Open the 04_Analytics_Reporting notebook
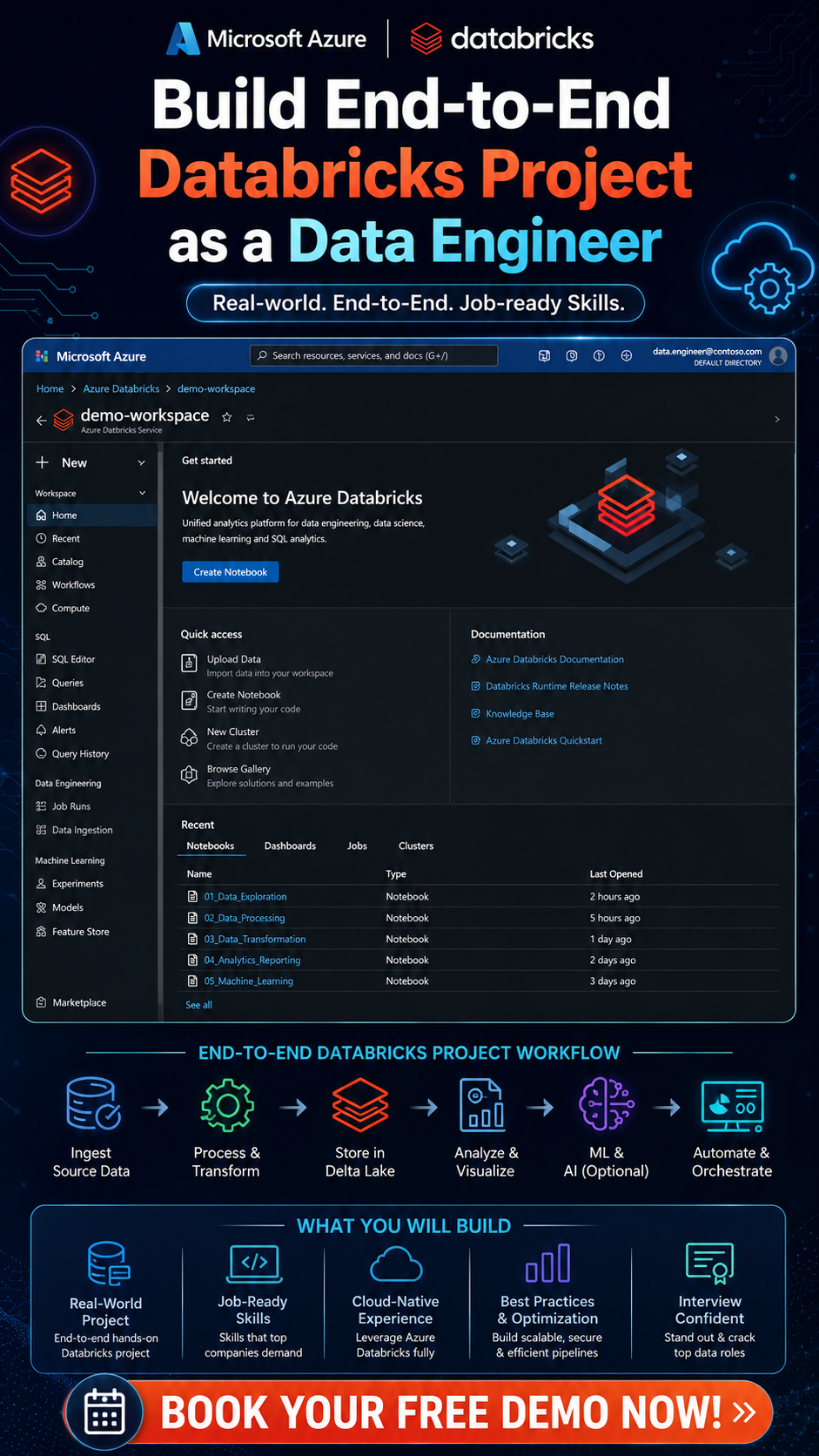This screenshot has height=1456, width=819. pyautogui.click(x=252, y=960)
